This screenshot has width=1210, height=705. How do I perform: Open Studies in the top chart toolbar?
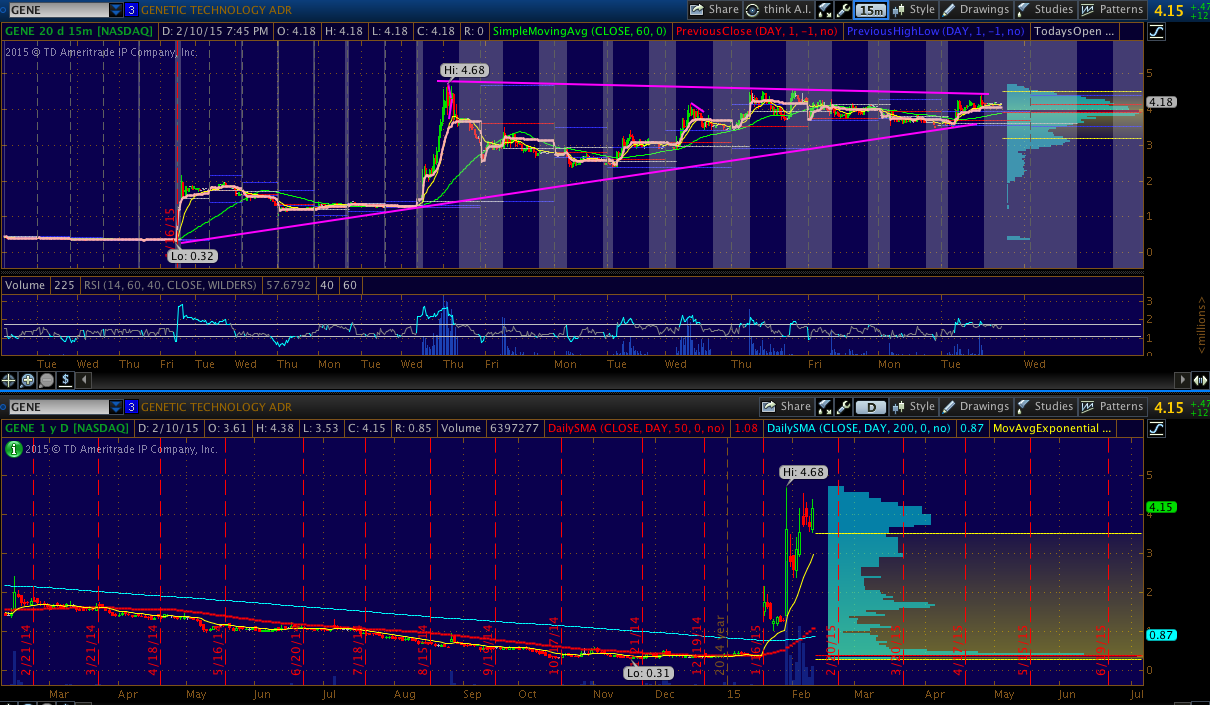pyautogui.click(x=1044, y=10)
